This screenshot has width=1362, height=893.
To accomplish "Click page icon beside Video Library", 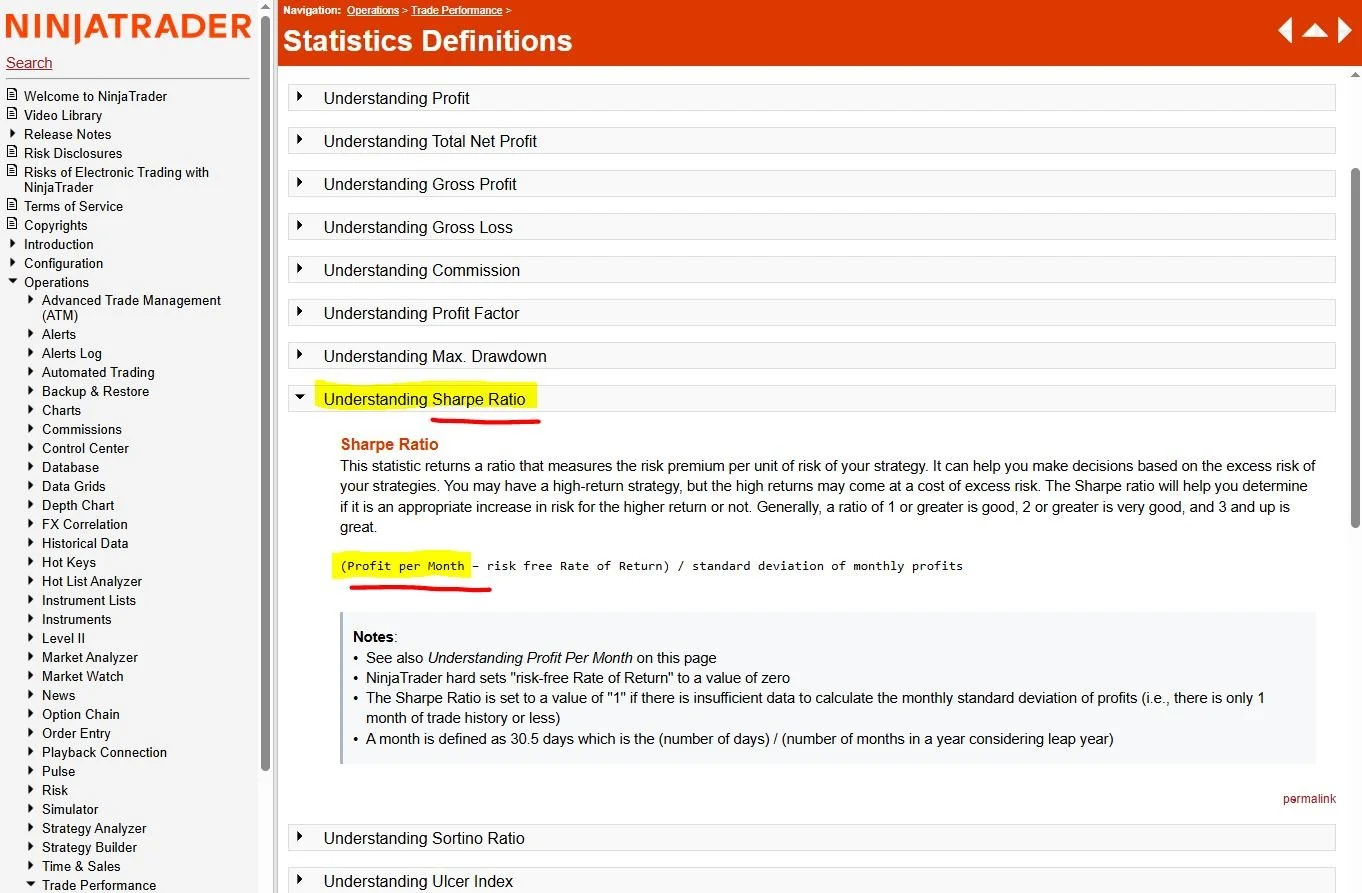I will coord(12,114).
